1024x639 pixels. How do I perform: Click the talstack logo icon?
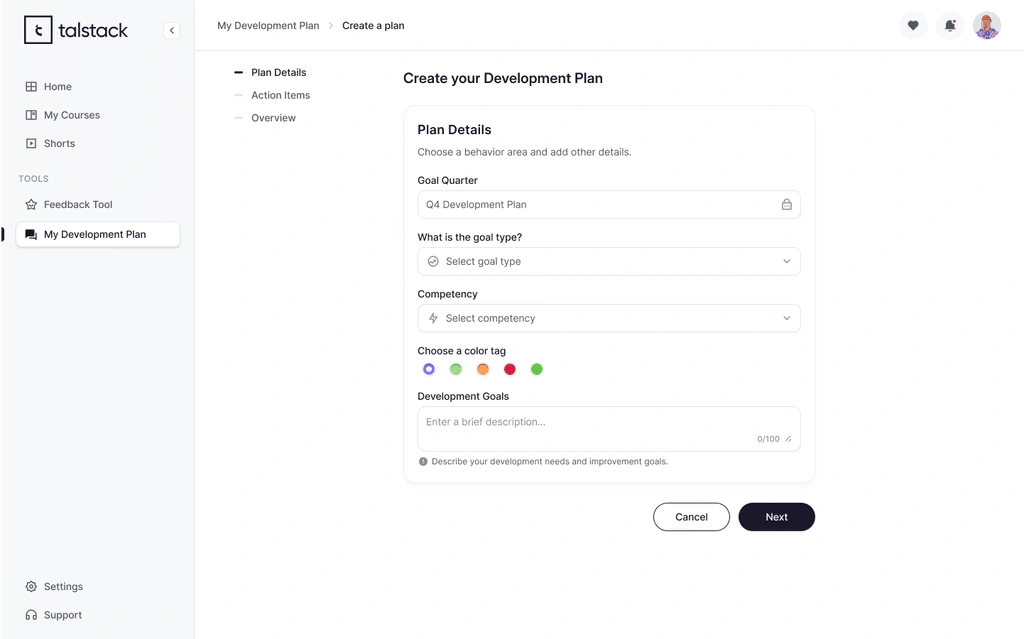(x=38, y=30)
